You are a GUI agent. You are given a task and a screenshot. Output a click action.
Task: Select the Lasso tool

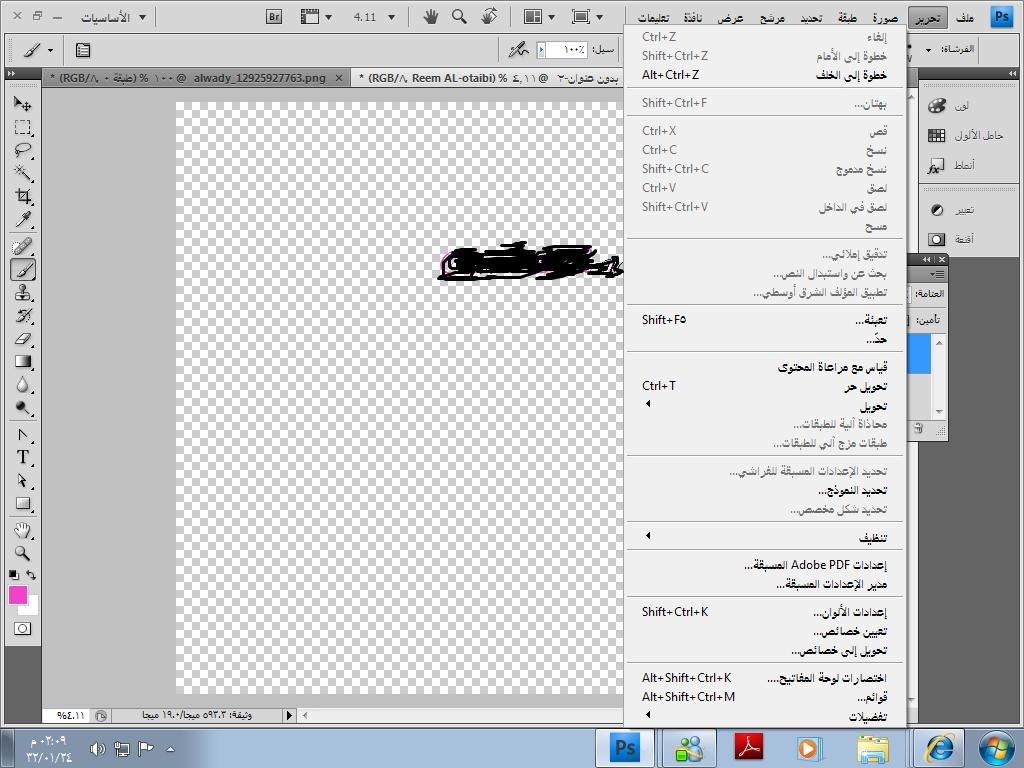pyautogui.click(x=22, y=151)
